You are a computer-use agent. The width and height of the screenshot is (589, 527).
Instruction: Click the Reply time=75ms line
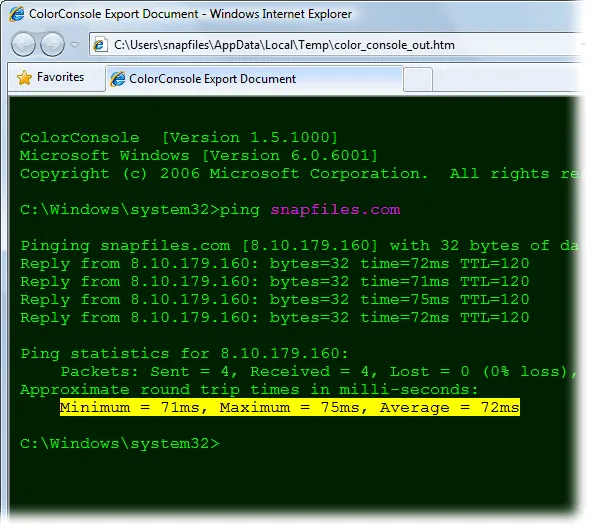[x=275, y=300]
